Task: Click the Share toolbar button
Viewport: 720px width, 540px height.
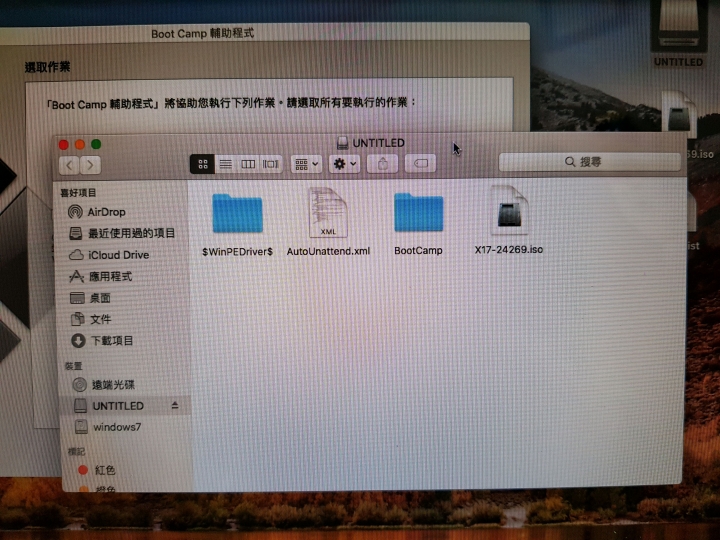Action: 382,163
